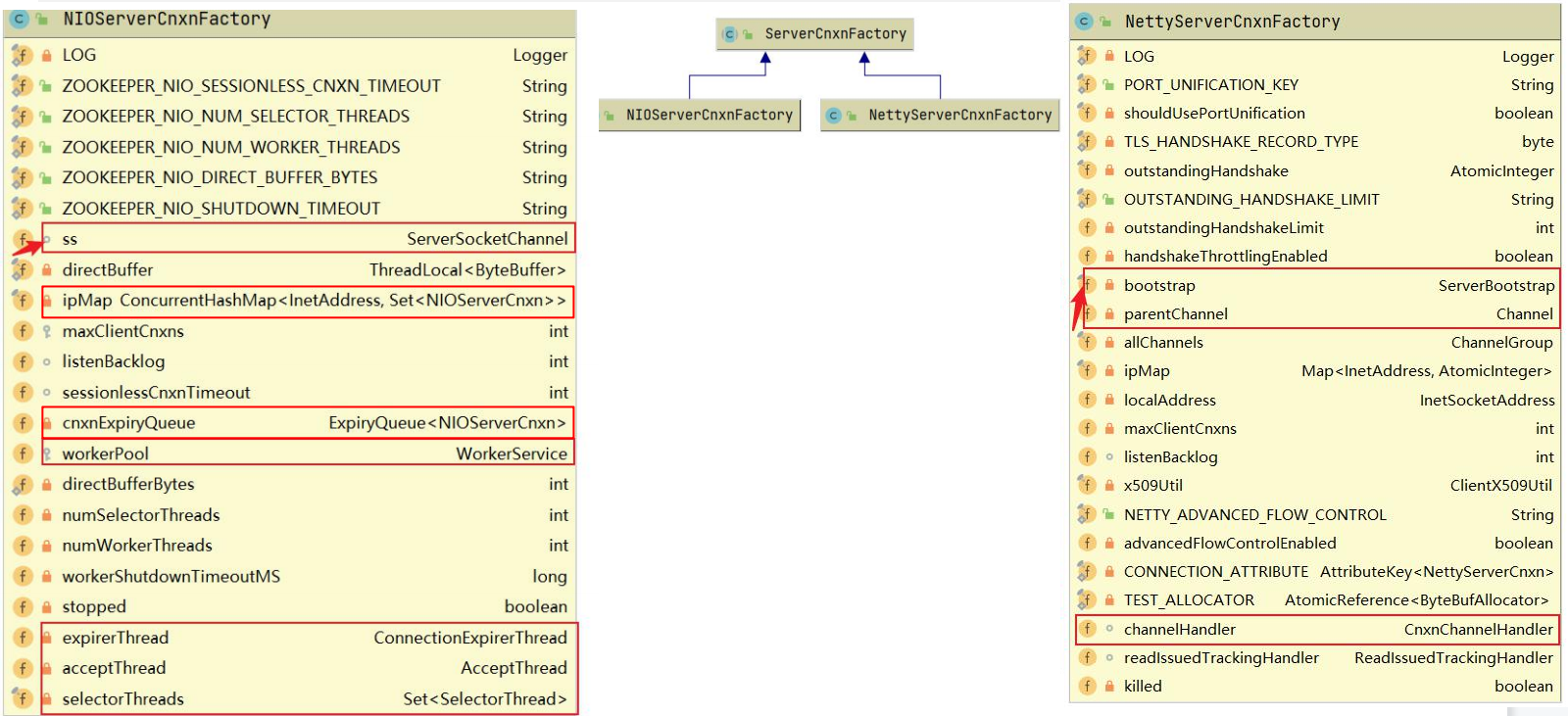Click the field icon of outstandingHandshake
The image size is (1568, 716).
tap(1087, 170)
